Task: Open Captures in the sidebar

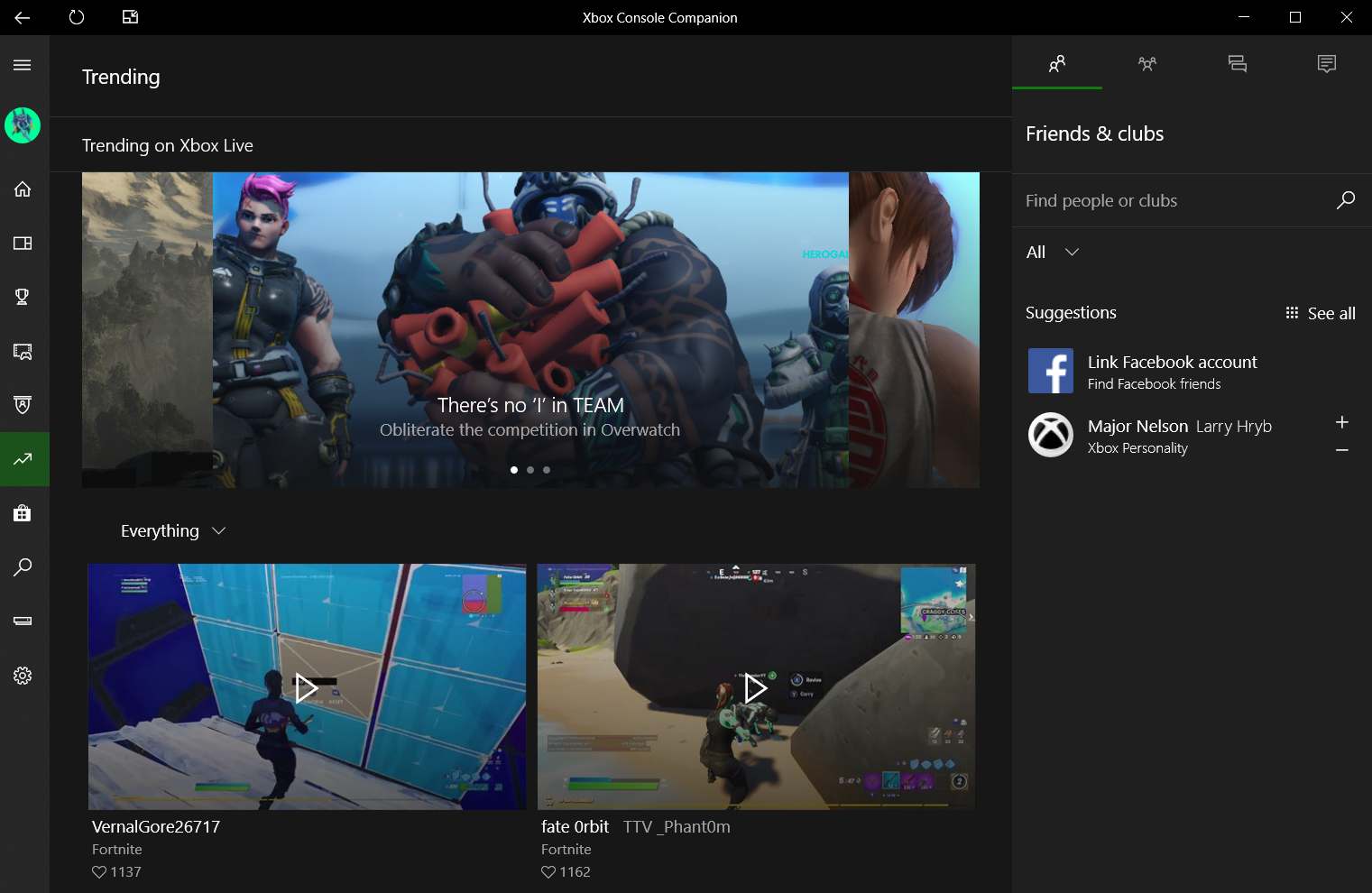Action: pos(23,351)
